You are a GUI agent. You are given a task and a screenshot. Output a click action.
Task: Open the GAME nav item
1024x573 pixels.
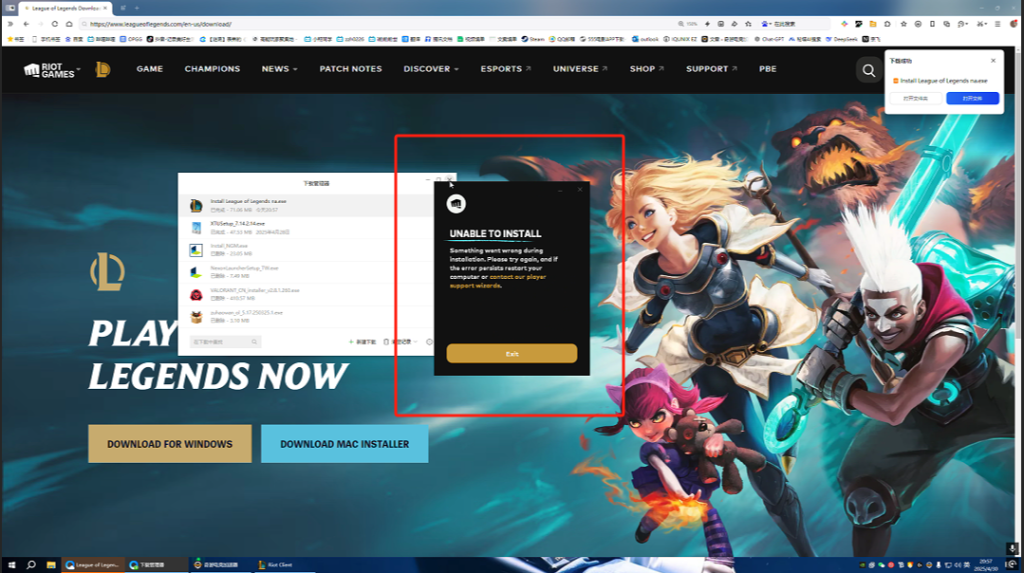point(150,69)
